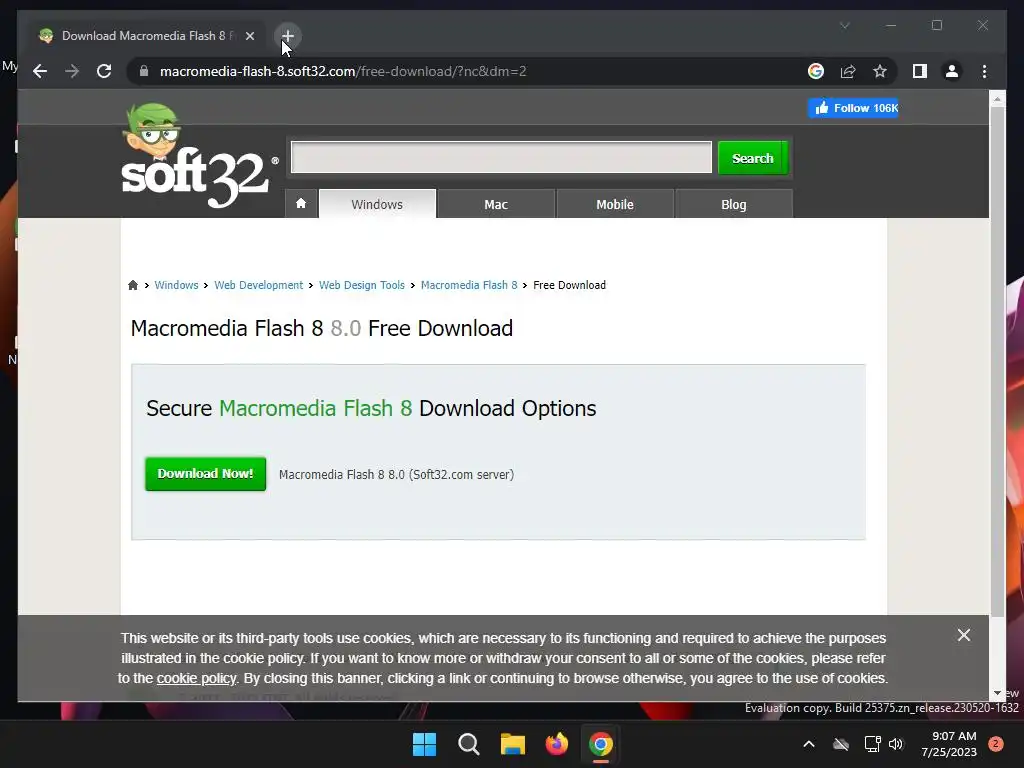Switch to the Windows tab
This screenshot has height=768, width=1024.
pyautogui.click(x=377, y=204)
